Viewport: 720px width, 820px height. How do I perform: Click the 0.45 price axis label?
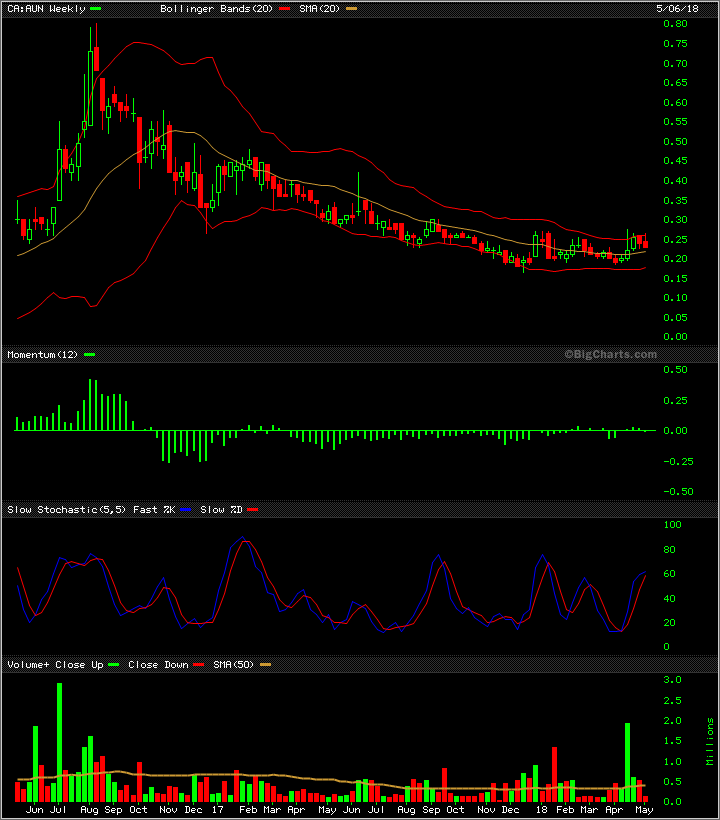pos(675,161)
